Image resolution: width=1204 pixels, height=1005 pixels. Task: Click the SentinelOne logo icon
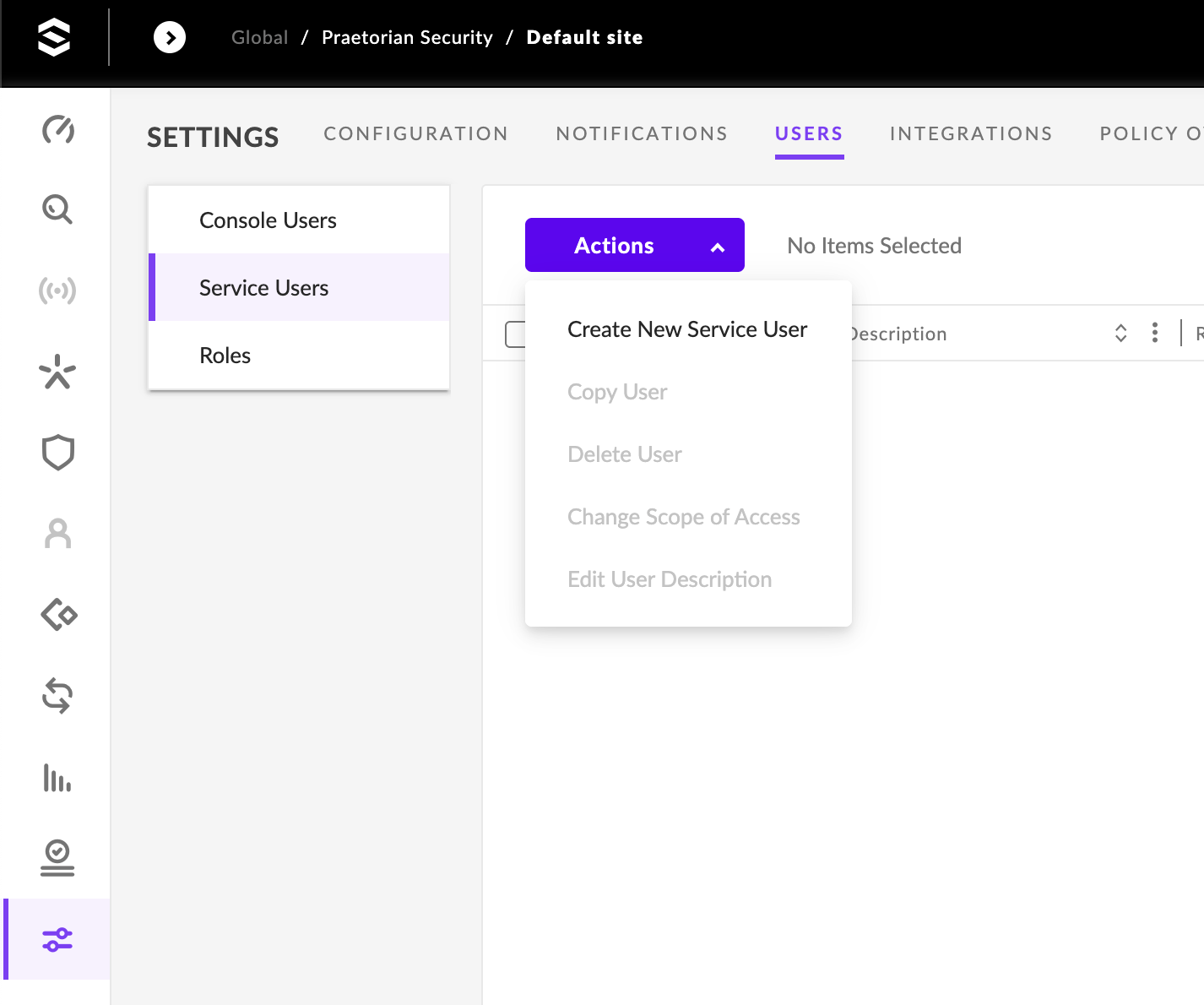click(x=54, y=38)
